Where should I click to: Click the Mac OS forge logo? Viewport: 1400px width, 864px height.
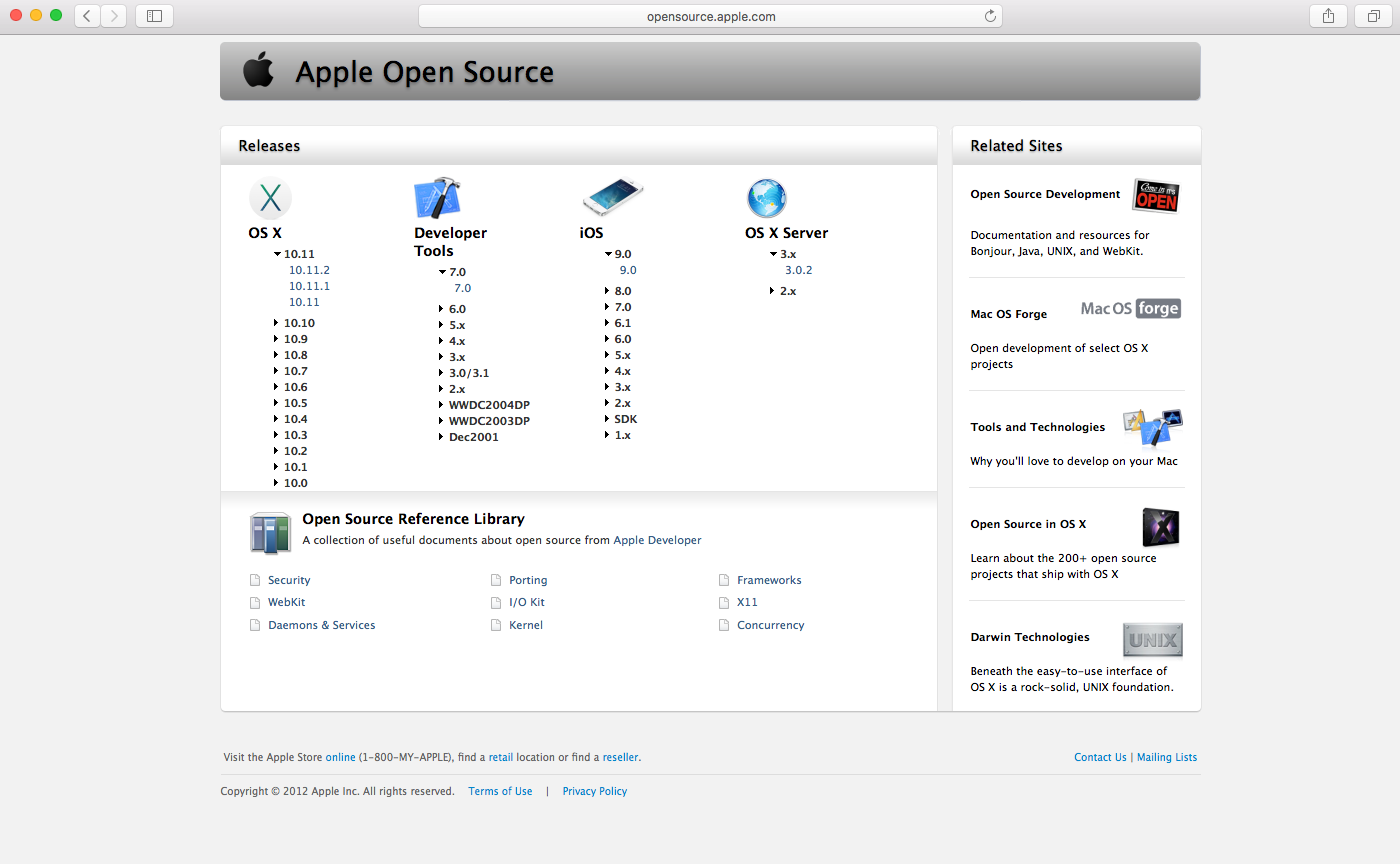(x=1131, y=309)
